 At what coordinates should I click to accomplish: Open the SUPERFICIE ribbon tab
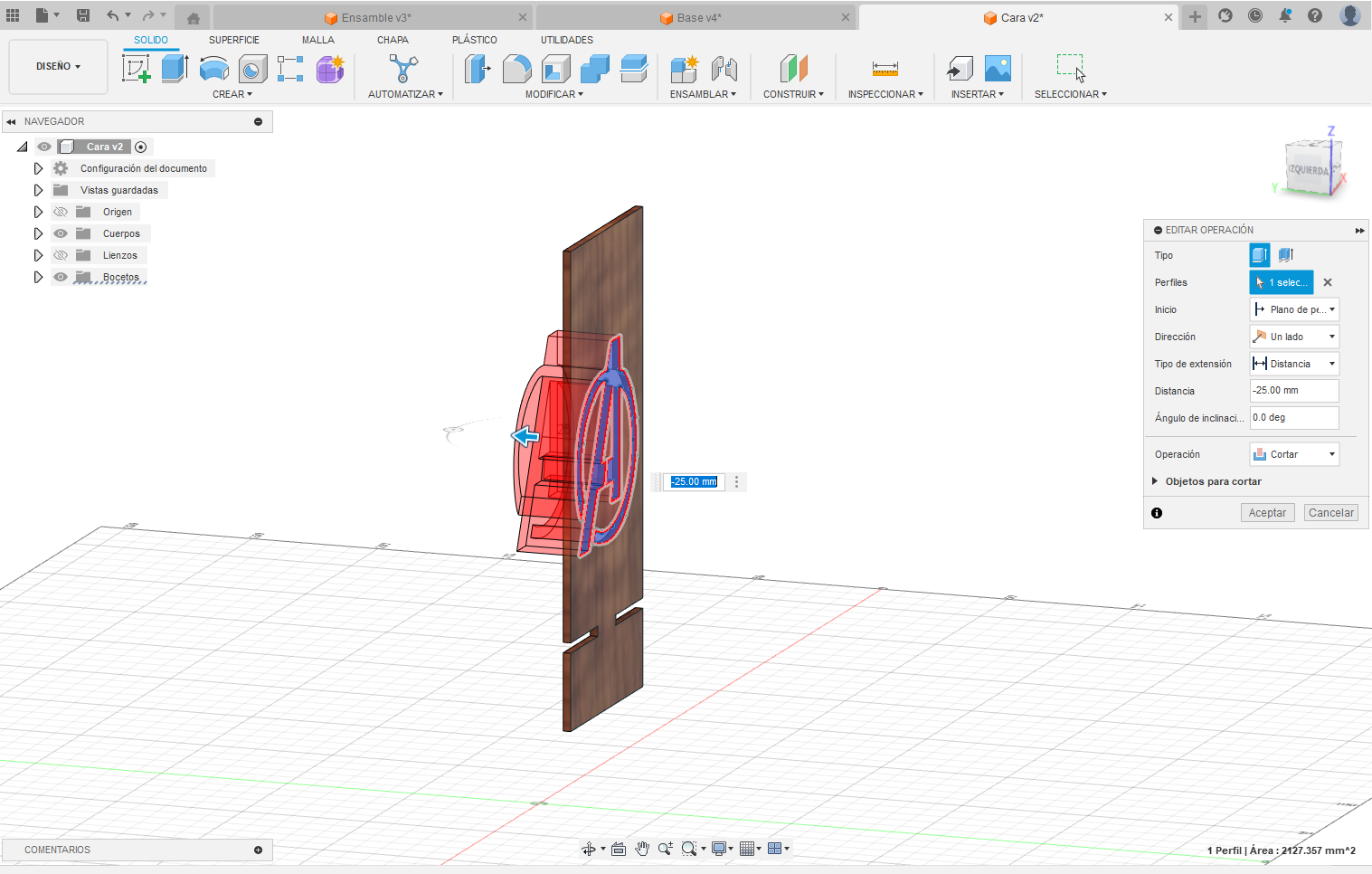(233, 40)
